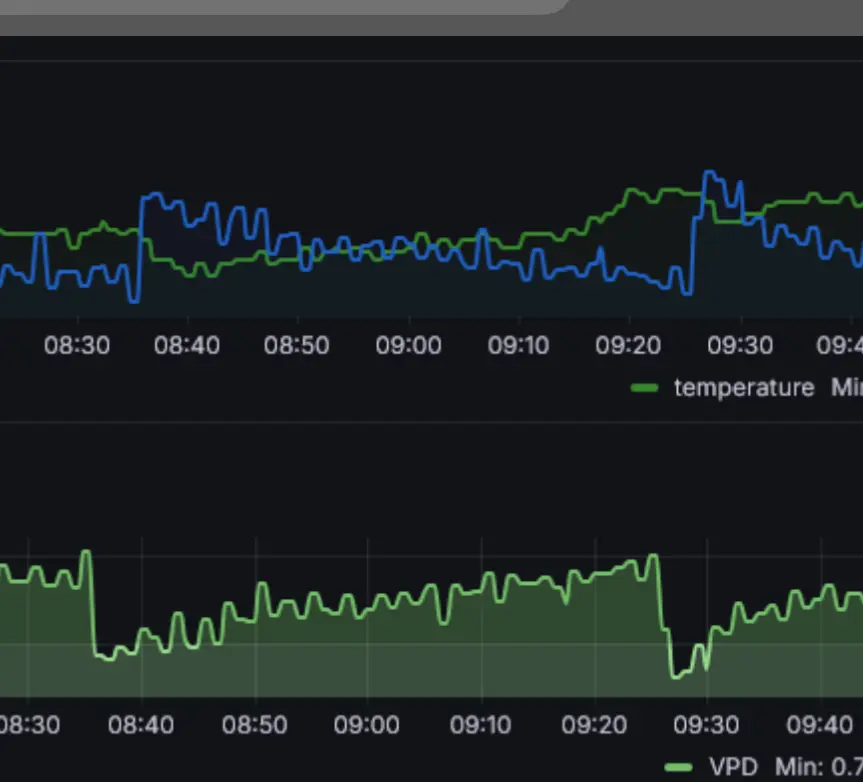Click the blue line's highest peak near 09:27
The image size is (863, 782).
709,174
